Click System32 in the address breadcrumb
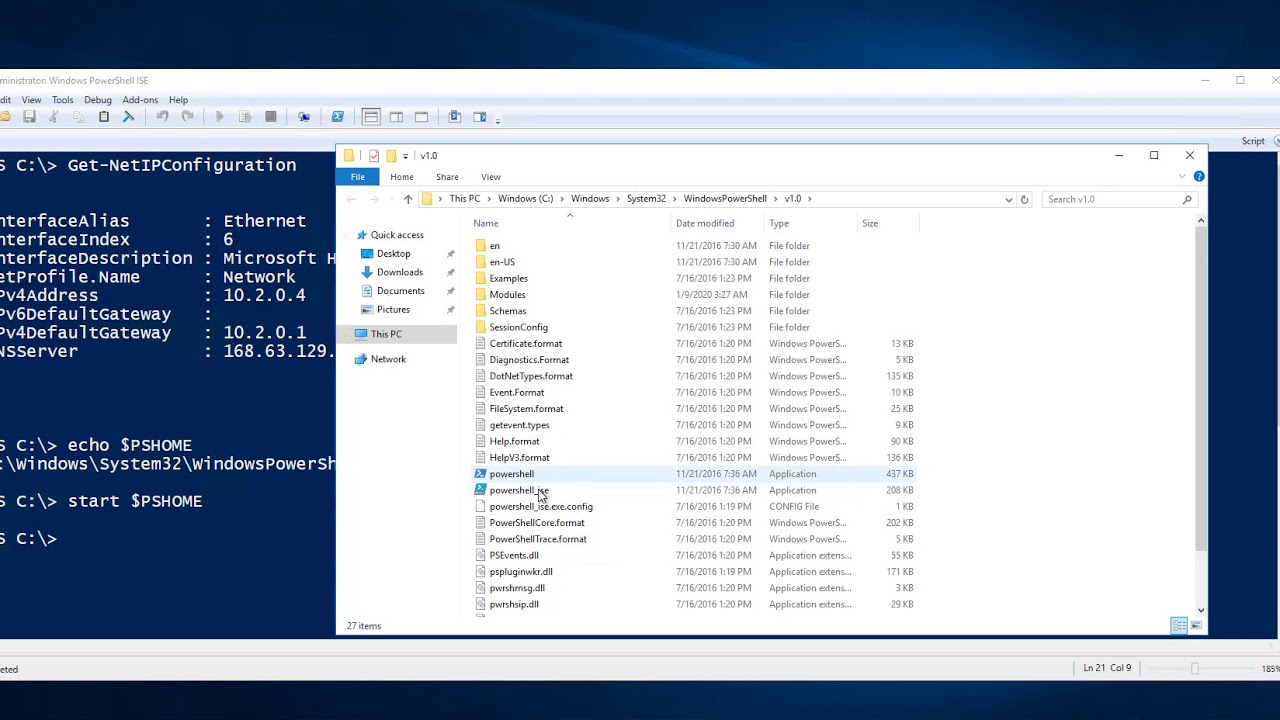This screenshot has width=1280, height=720. pyautogui.click(x=646, y=199)
